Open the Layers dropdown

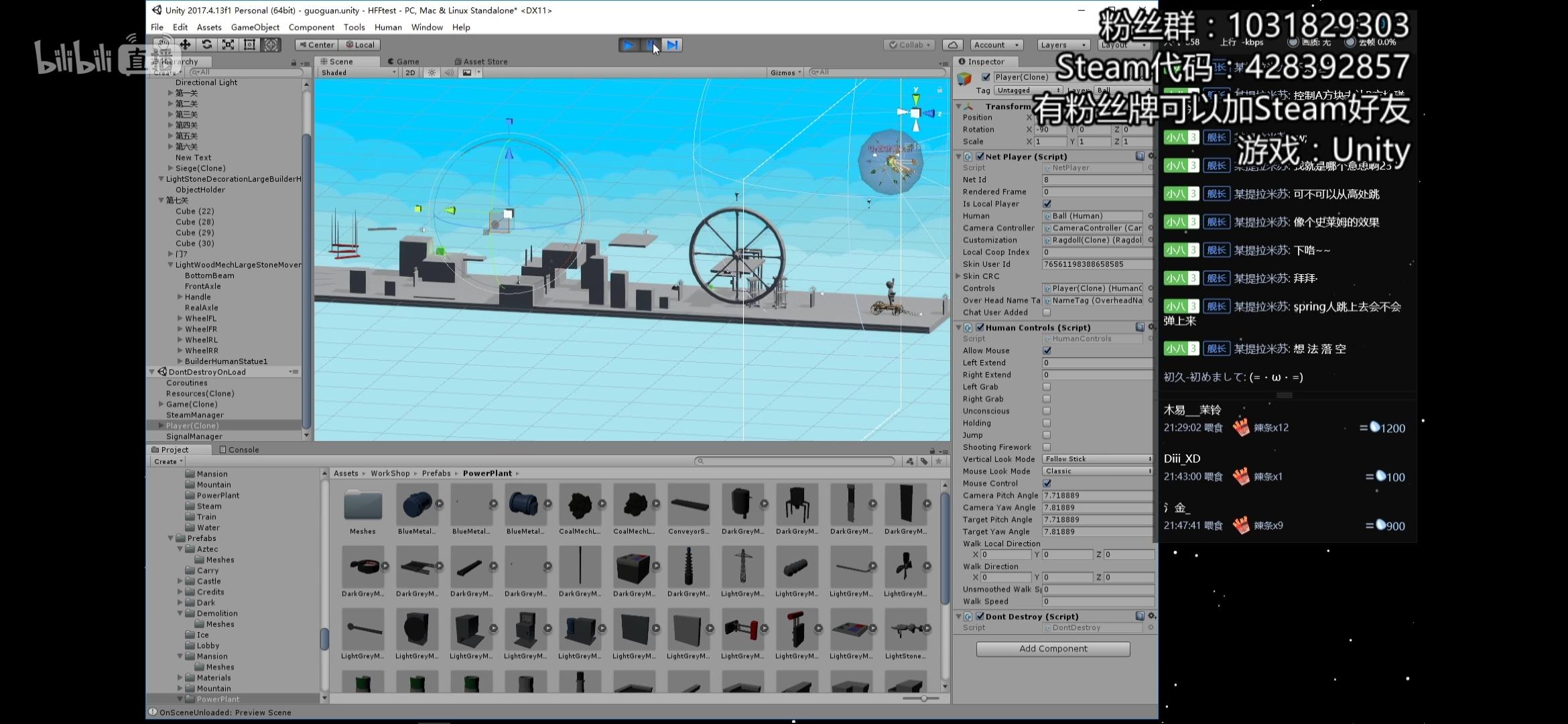1063,45
